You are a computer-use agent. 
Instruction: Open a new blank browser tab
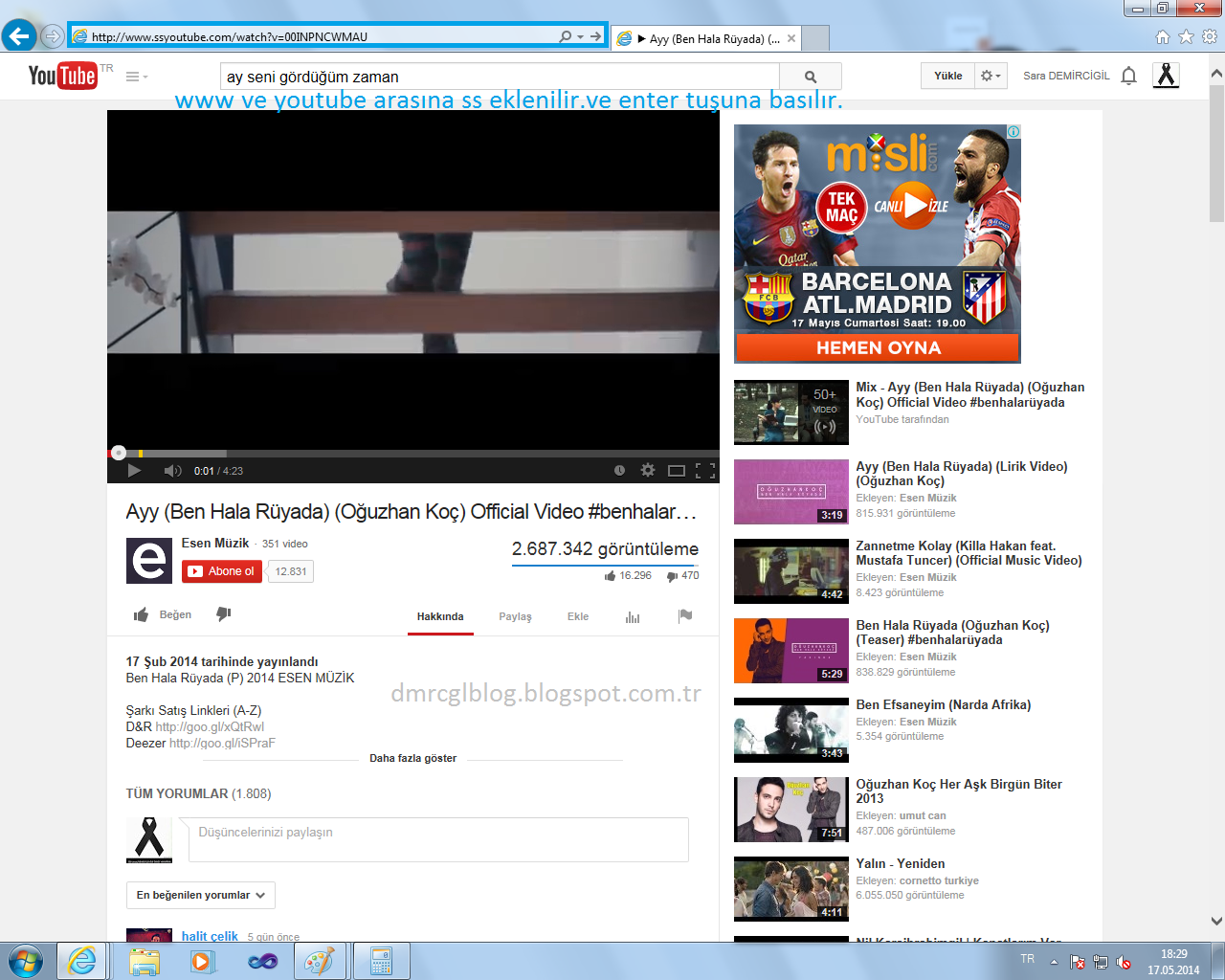coord(815,38)
